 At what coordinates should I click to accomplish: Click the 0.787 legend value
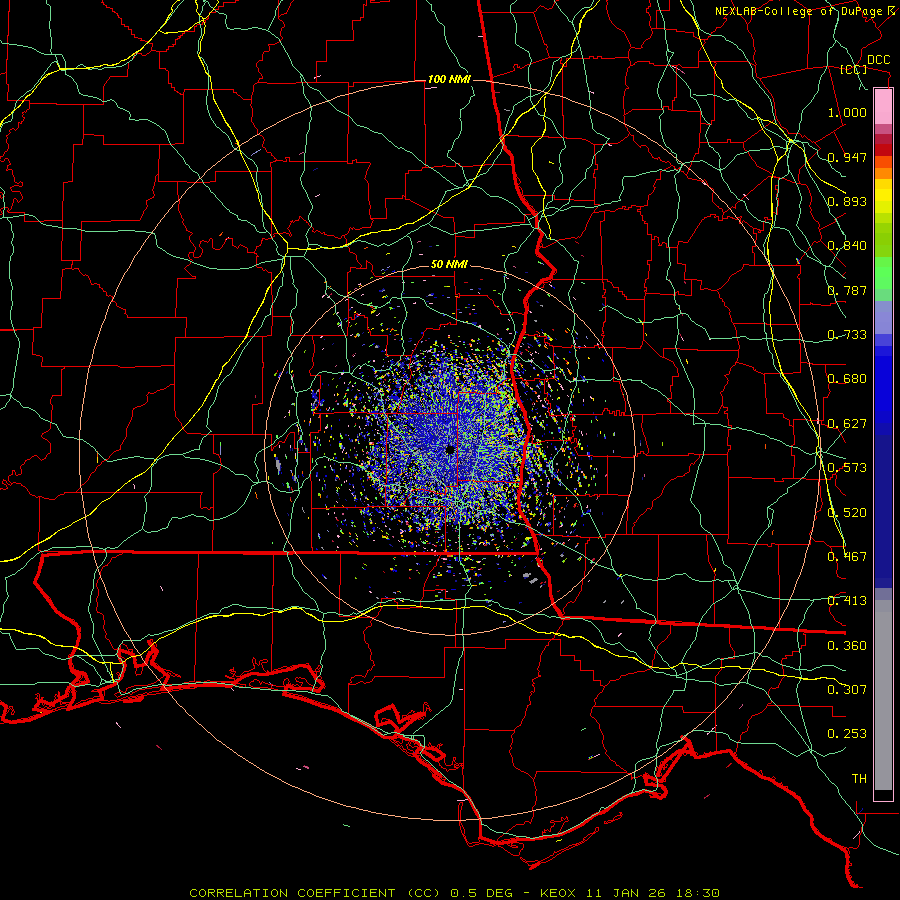click(x=847, y=290)
